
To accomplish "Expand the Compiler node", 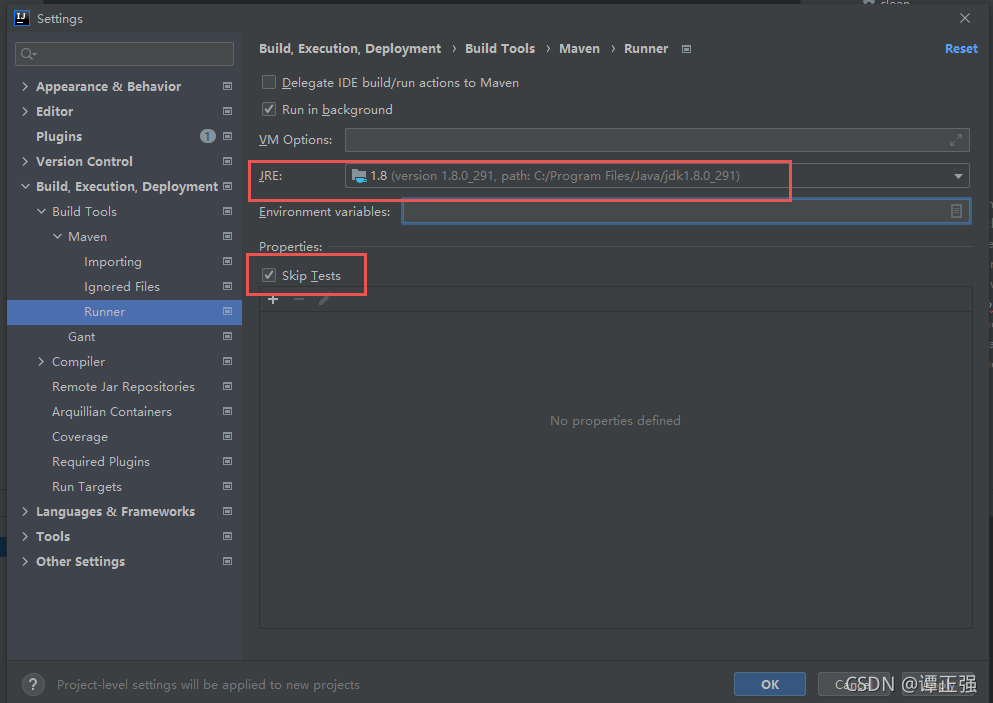I will point(41,362).
